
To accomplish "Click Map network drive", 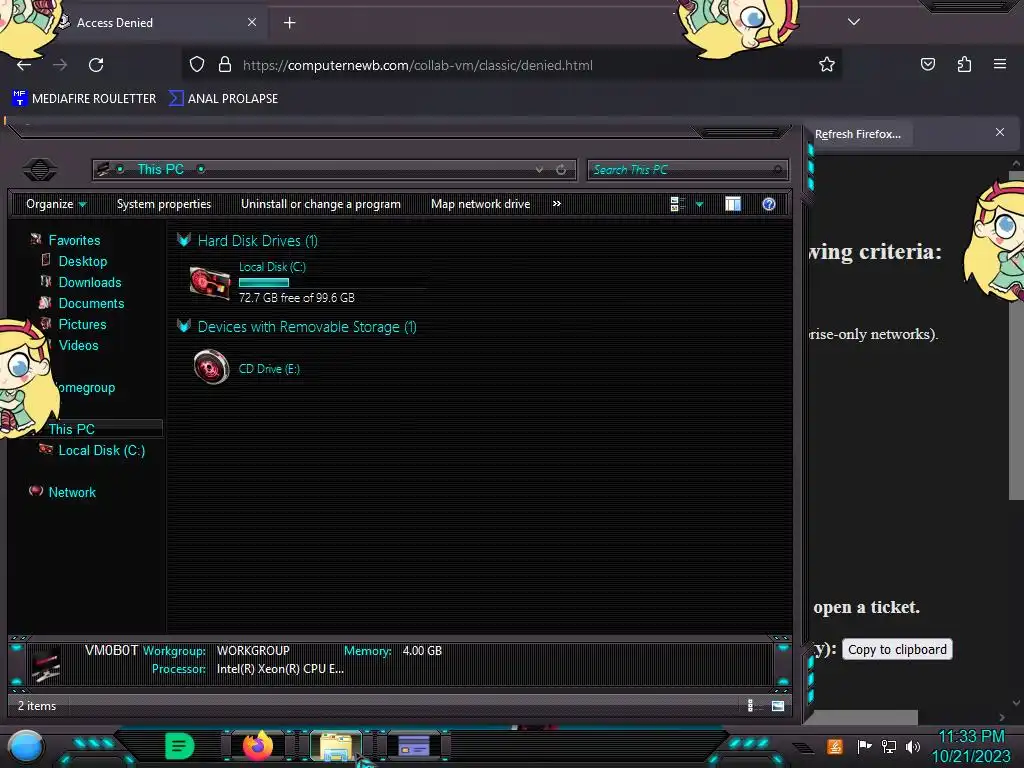I will click(481, 204).
